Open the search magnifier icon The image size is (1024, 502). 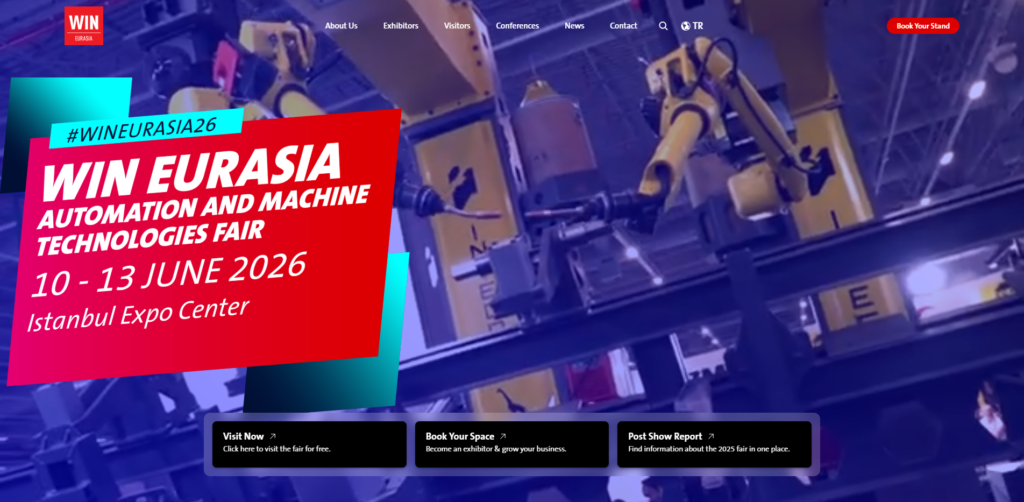click(663, 26)
